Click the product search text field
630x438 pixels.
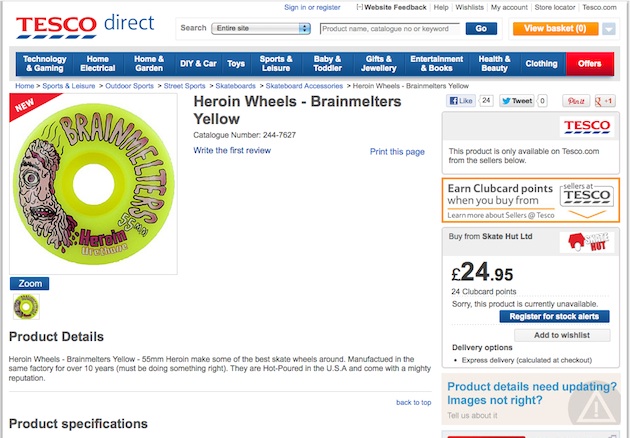[x=390, y=29]
